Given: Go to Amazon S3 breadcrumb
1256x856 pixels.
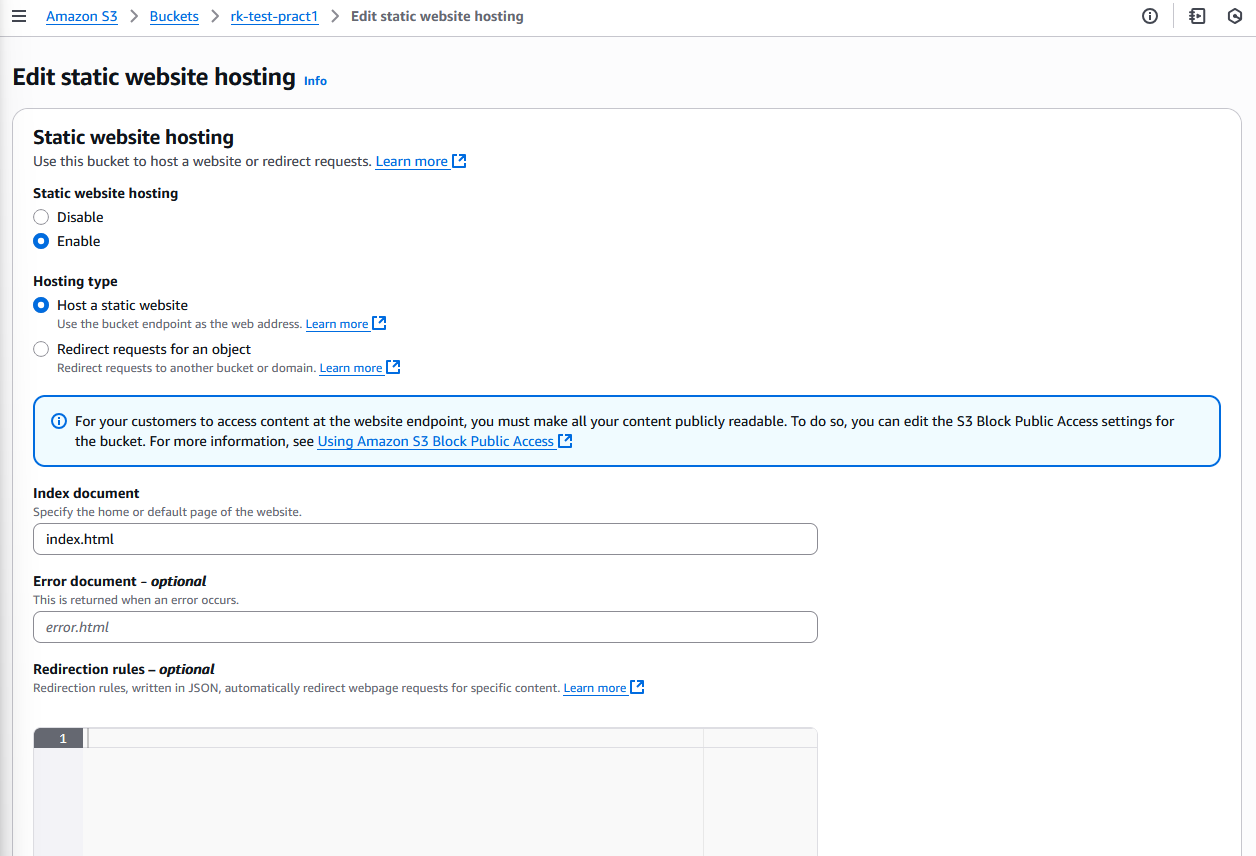Looking at the screenshot, I should pyautogui.click(x=82, y=17).
